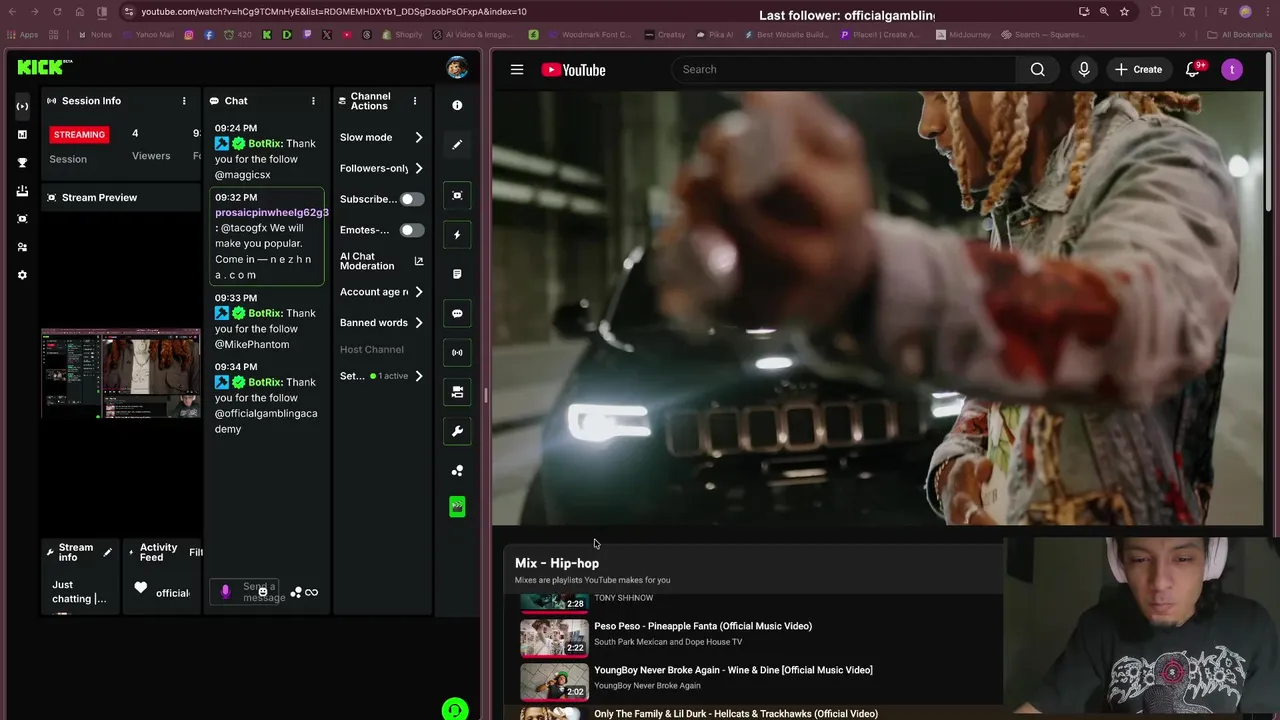Play Only The Family Hellcats & Trackhawks video

(x=736, y=713)
